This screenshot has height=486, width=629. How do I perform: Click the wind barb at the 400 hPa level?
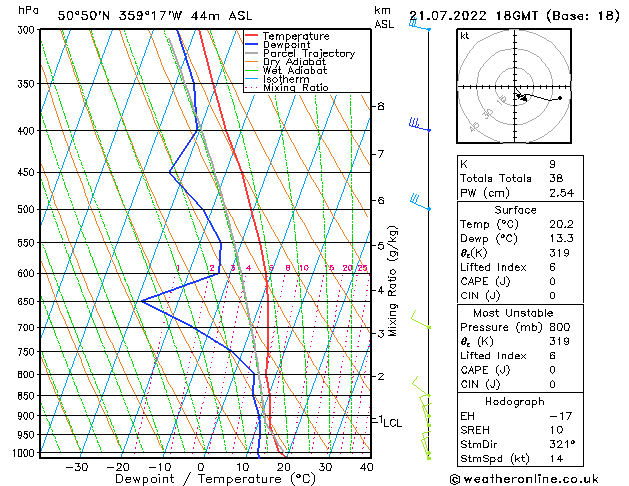tap(420, 125)
